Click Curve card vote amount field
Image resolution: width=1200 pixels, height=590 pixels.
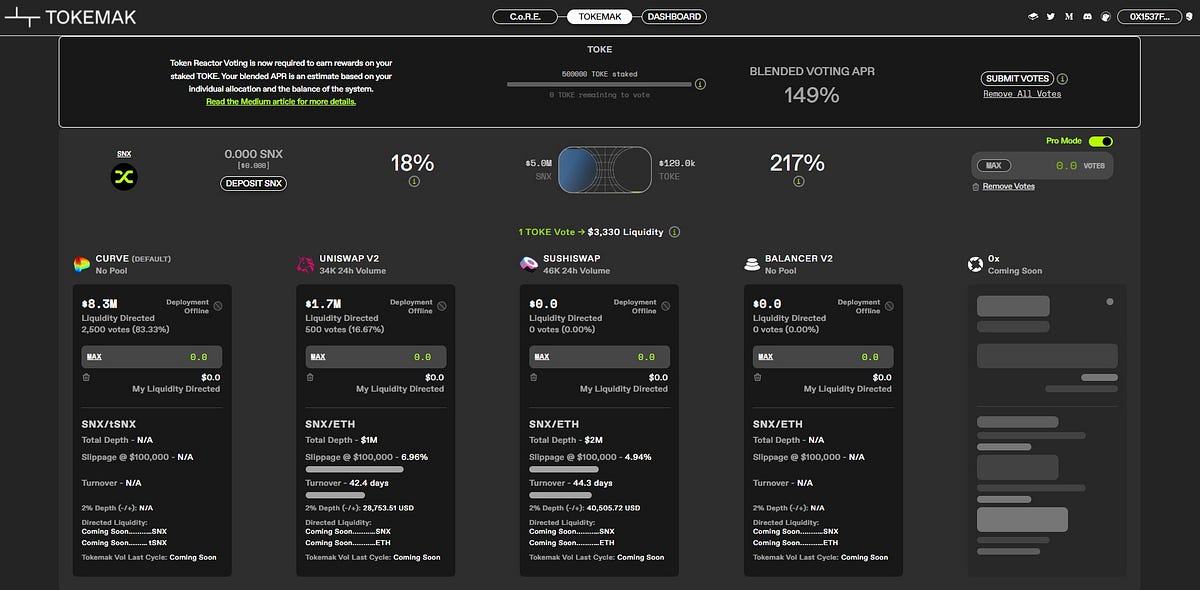[152, 357]
